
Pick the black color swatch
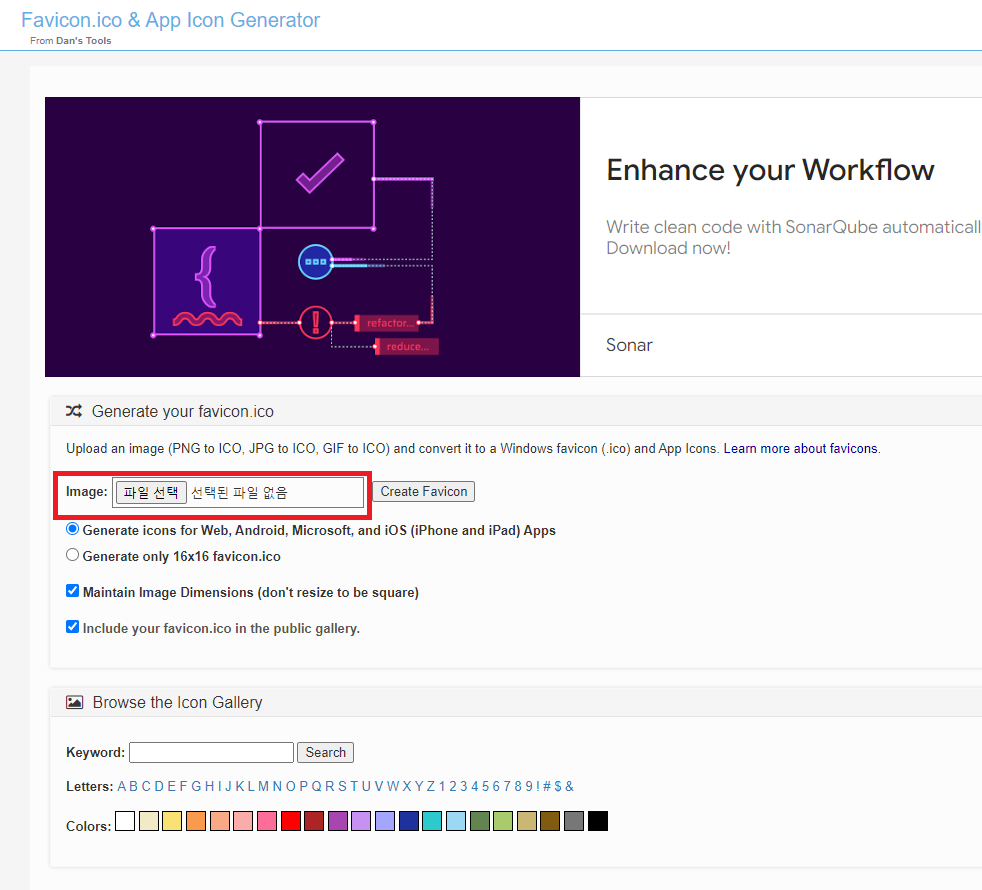point(597,820)
